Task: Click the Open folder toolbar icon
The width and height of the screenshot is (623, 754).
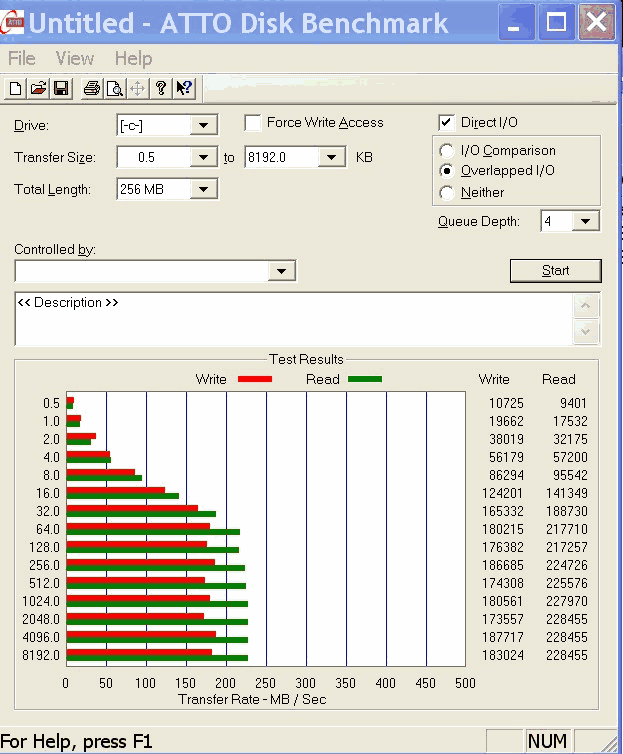Action: pyautogui.click(x=38, y=89)
